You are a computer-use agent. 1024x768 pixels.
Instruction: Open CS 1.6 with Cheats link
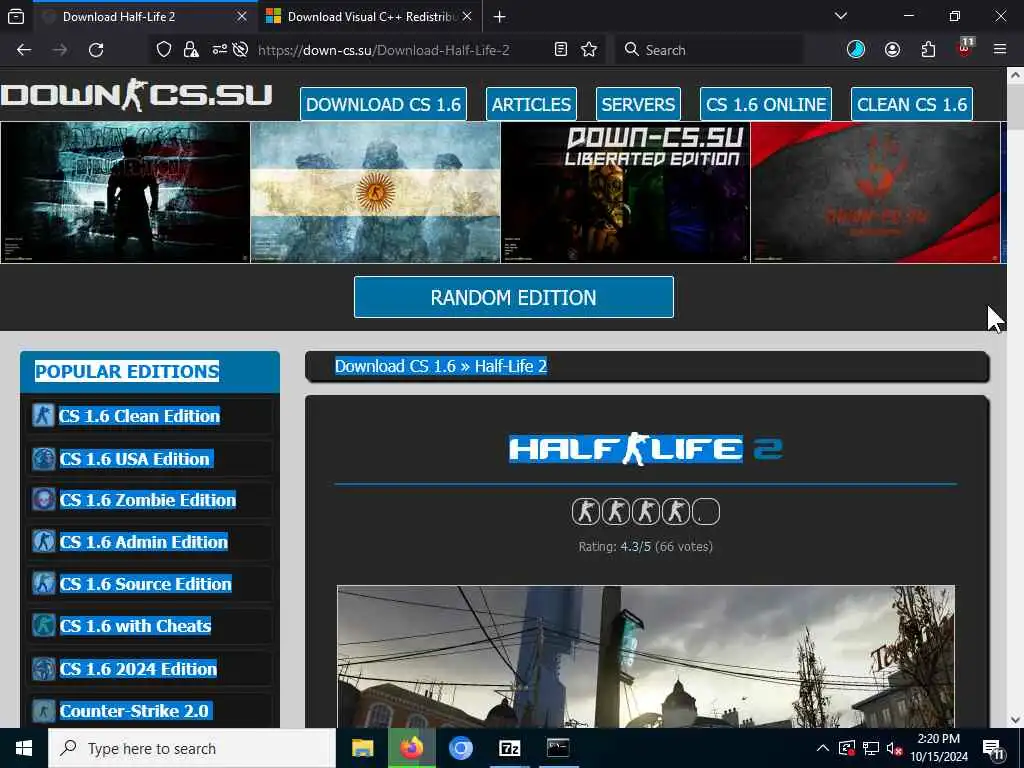click(x=135, y=626)
